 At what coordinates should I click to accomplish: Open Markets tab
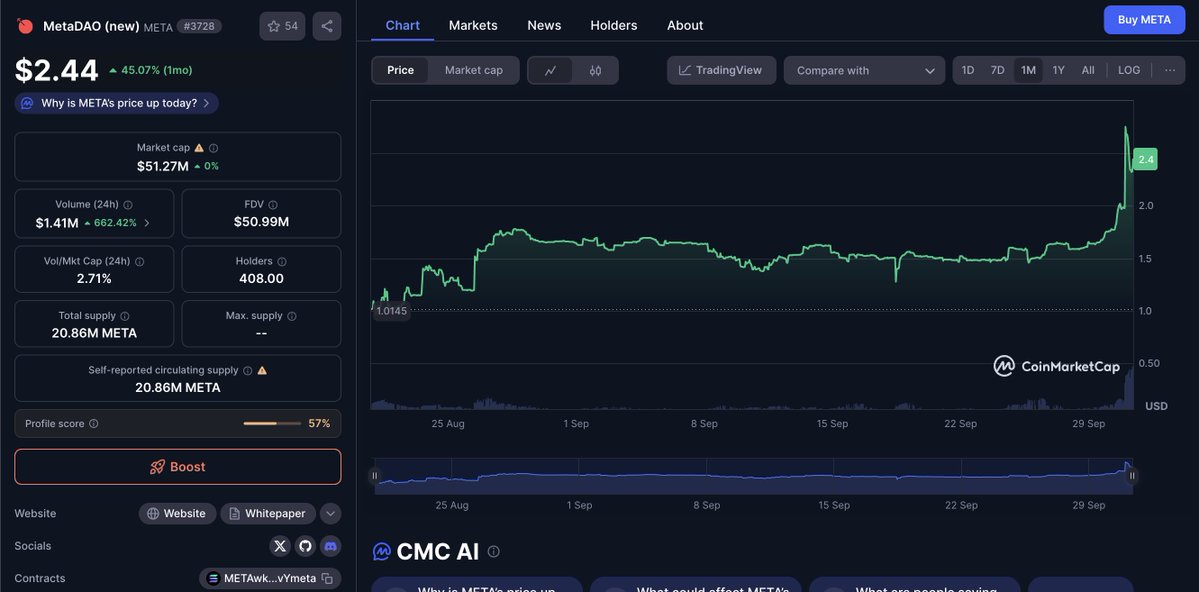click(x=473, y=25)
